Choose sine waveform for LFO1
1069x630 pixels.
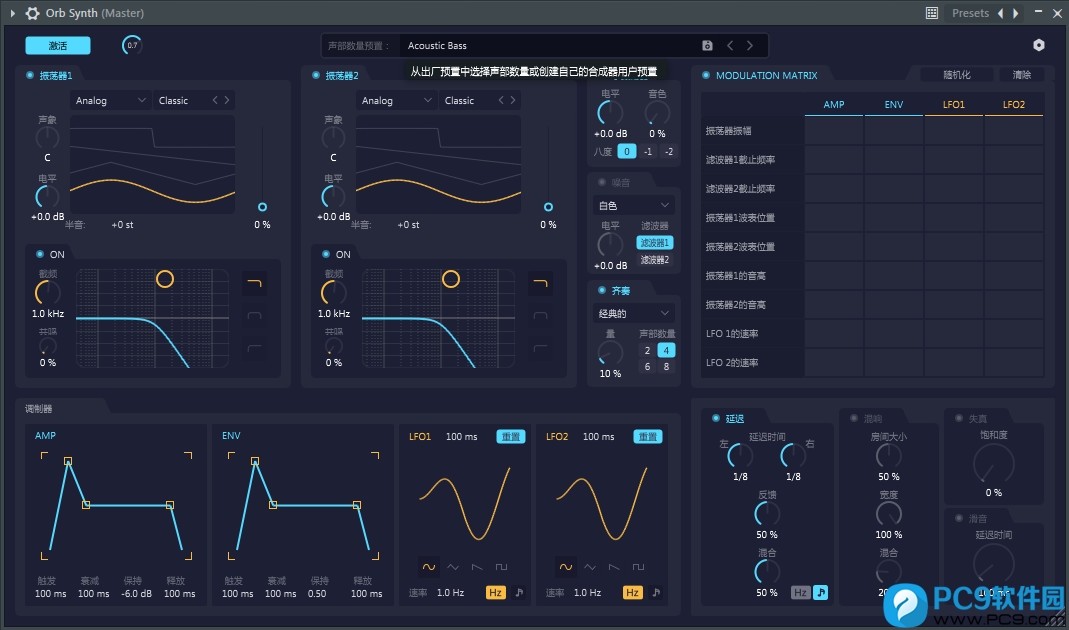429,567
